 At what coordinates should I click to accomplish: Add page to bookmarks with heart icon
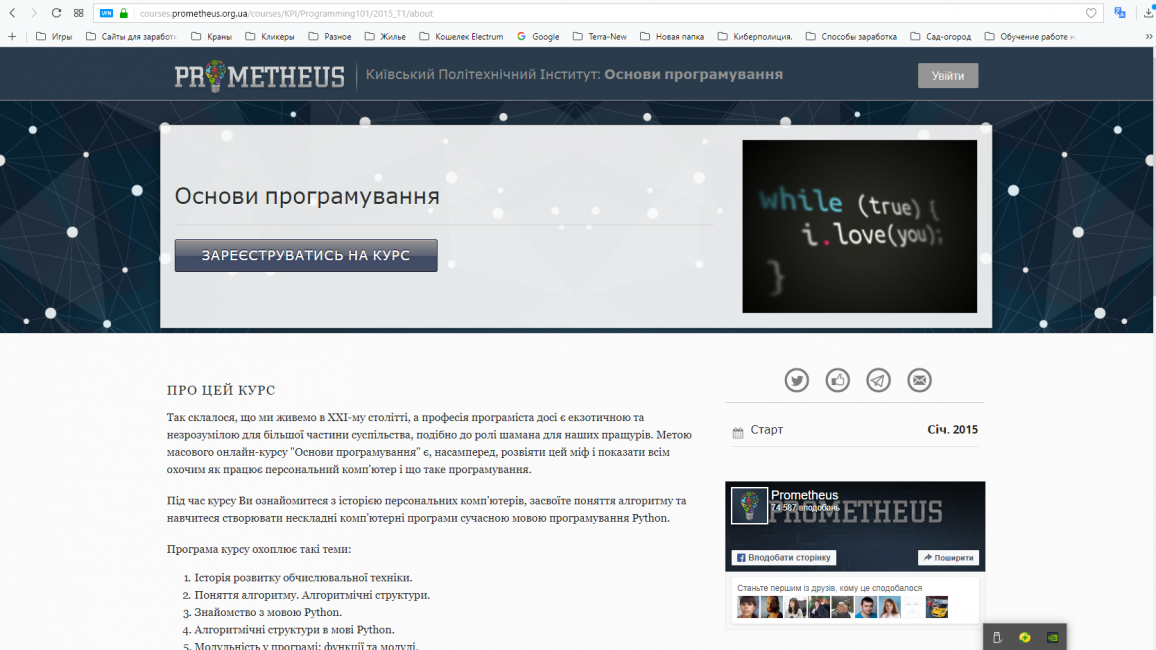pos(1091,13)
